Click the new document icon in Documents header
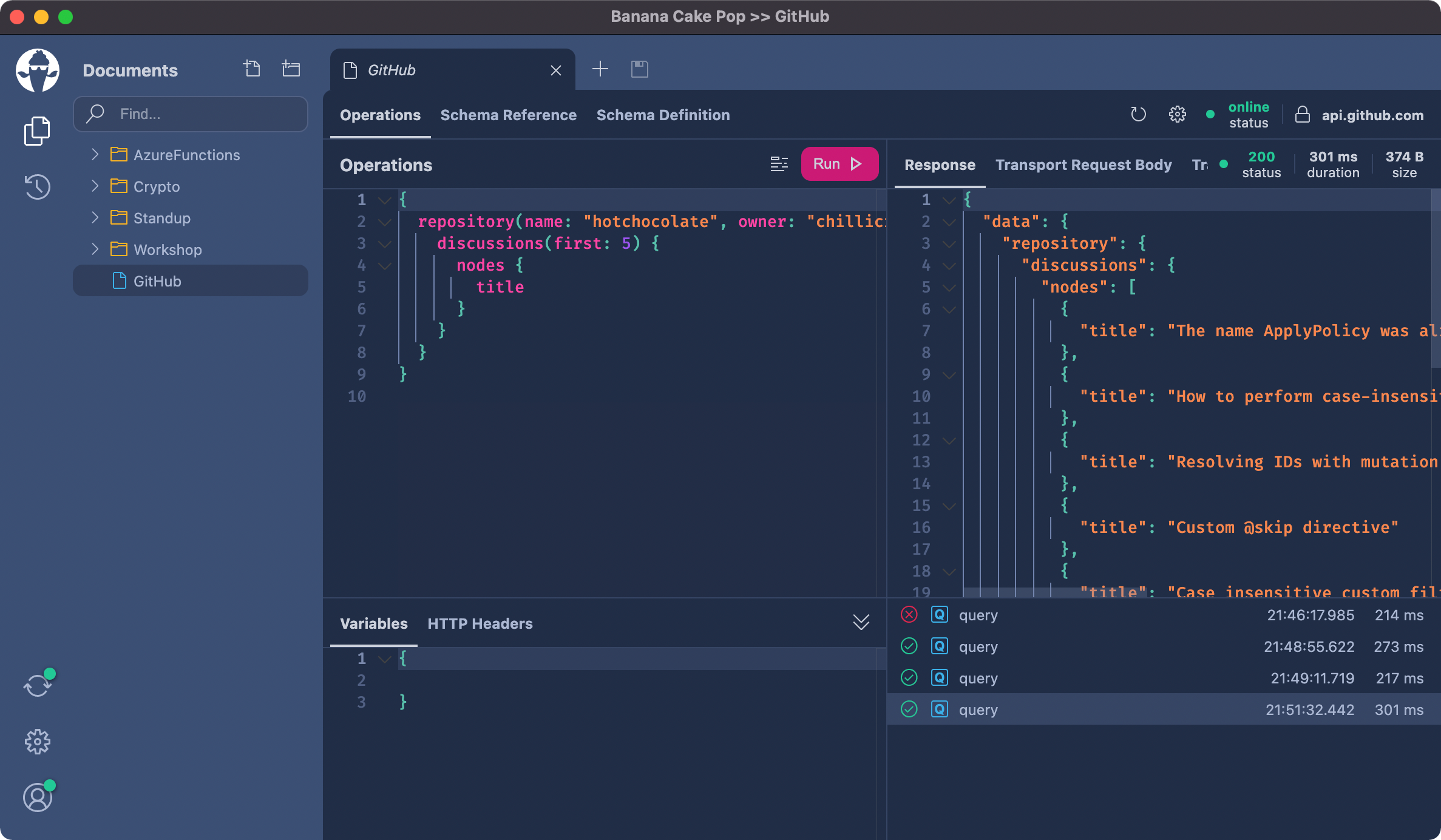 (252, 69)
